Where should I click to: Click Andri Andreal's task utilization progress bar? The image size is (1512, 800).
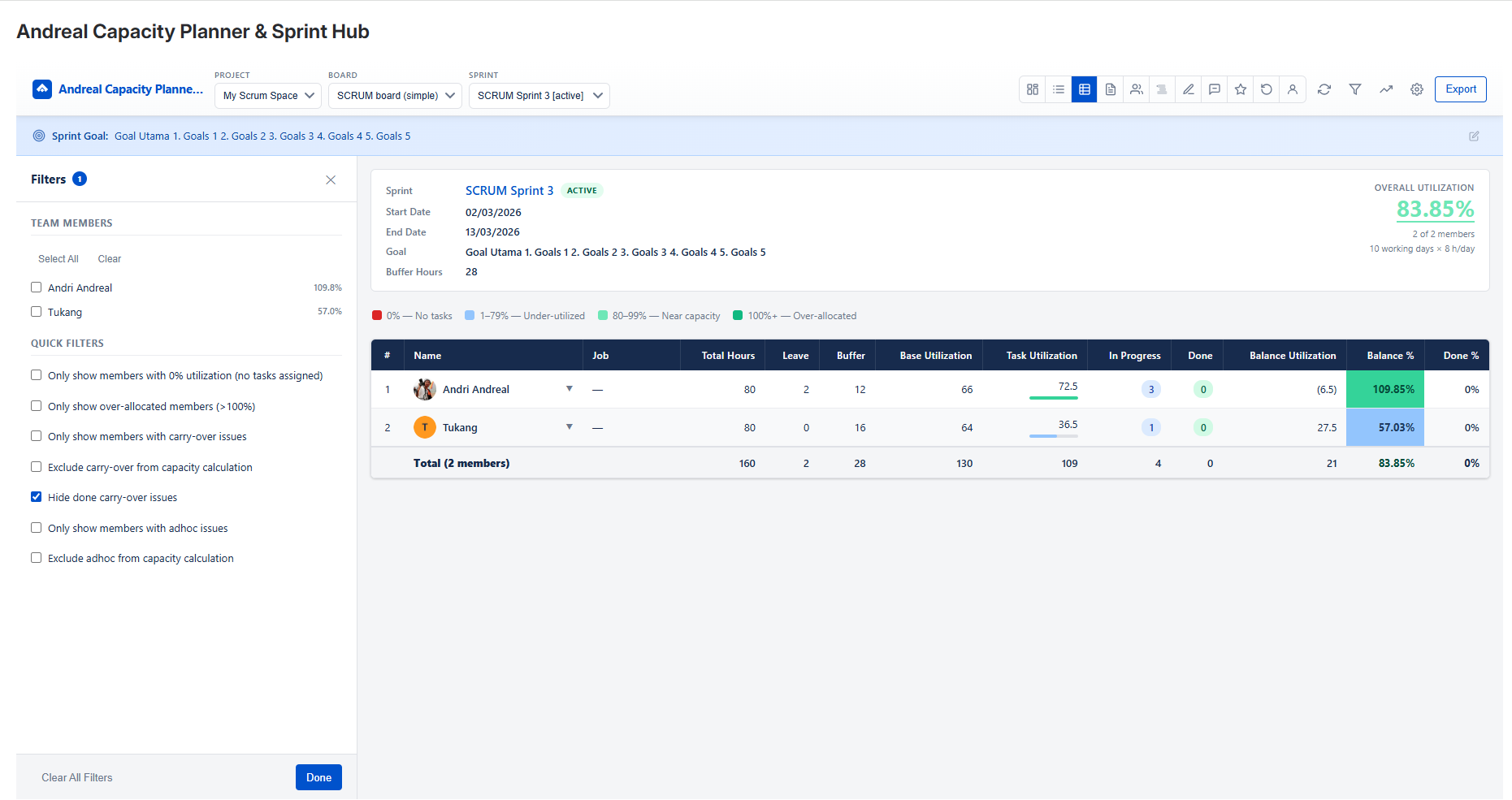(x=1053, y=397)
